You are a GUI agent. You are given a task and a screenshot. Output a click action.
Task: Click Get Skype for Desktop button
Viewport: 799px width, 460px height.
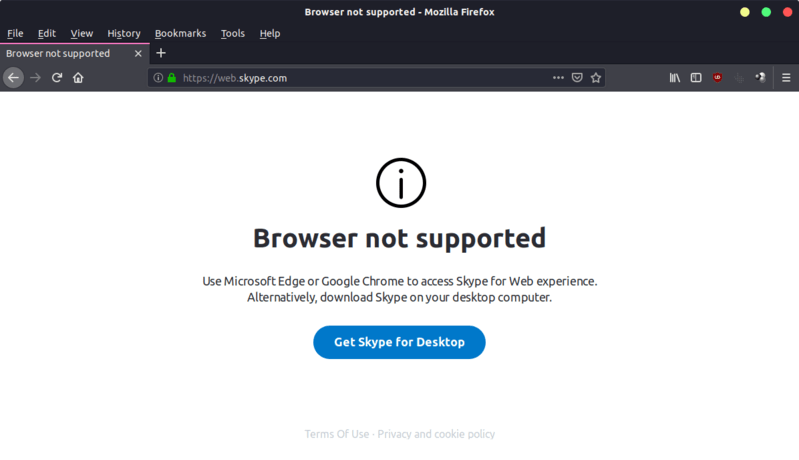(x=400, y=342)
